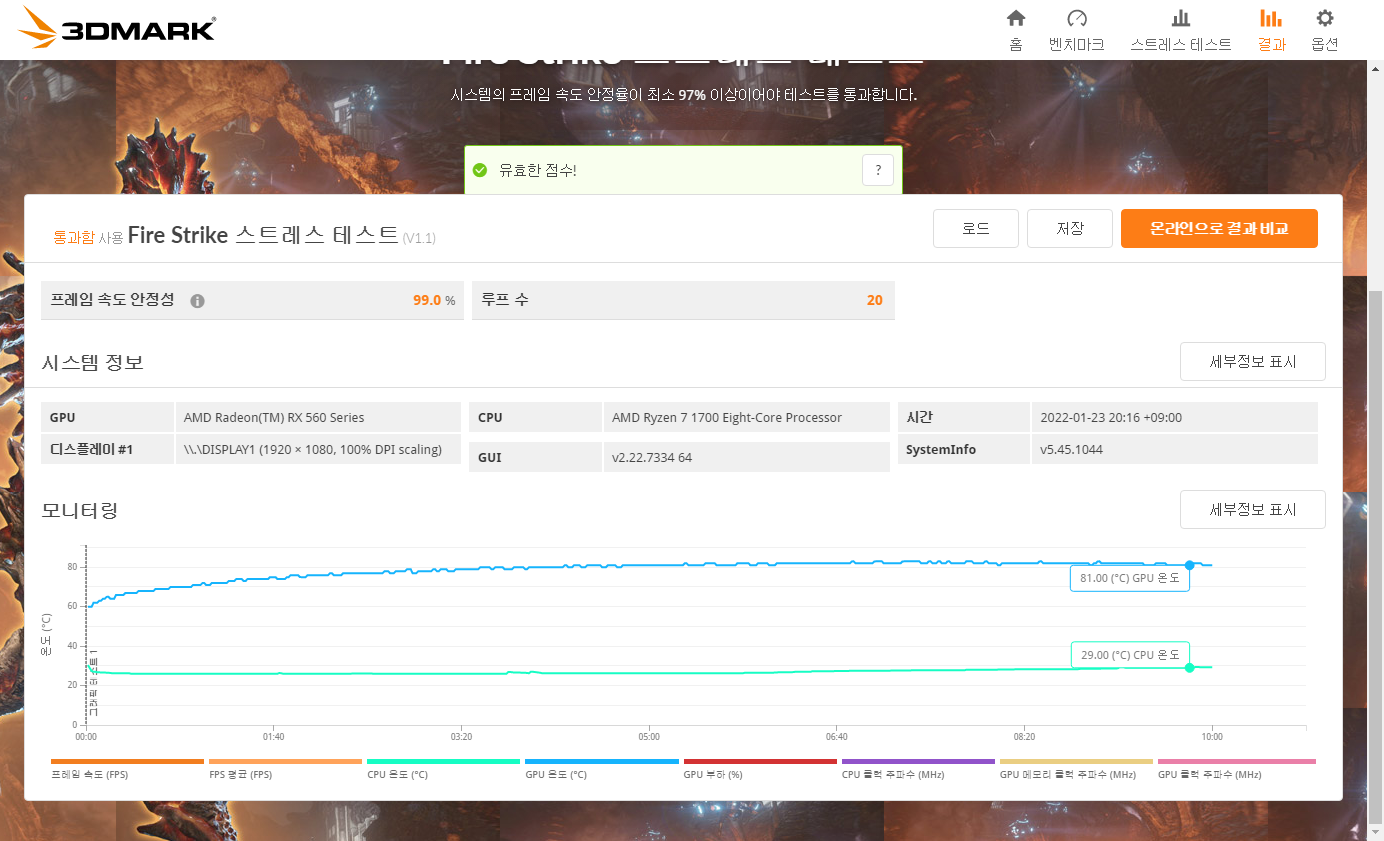Image resolution: width=1384 pixels, height=841 pixels.
Task: Toggle GPU load (%) legend series
Action: coord(759,769)
